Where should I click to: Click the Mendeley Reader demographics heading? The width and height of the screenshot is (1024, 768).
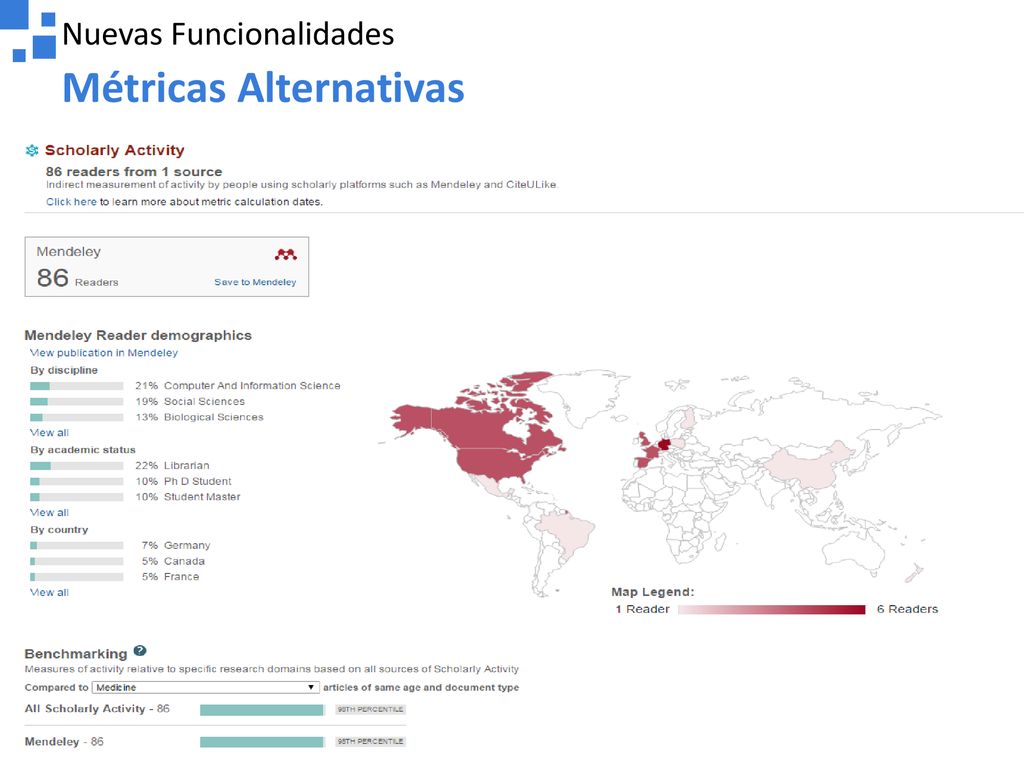pos(138,335)
